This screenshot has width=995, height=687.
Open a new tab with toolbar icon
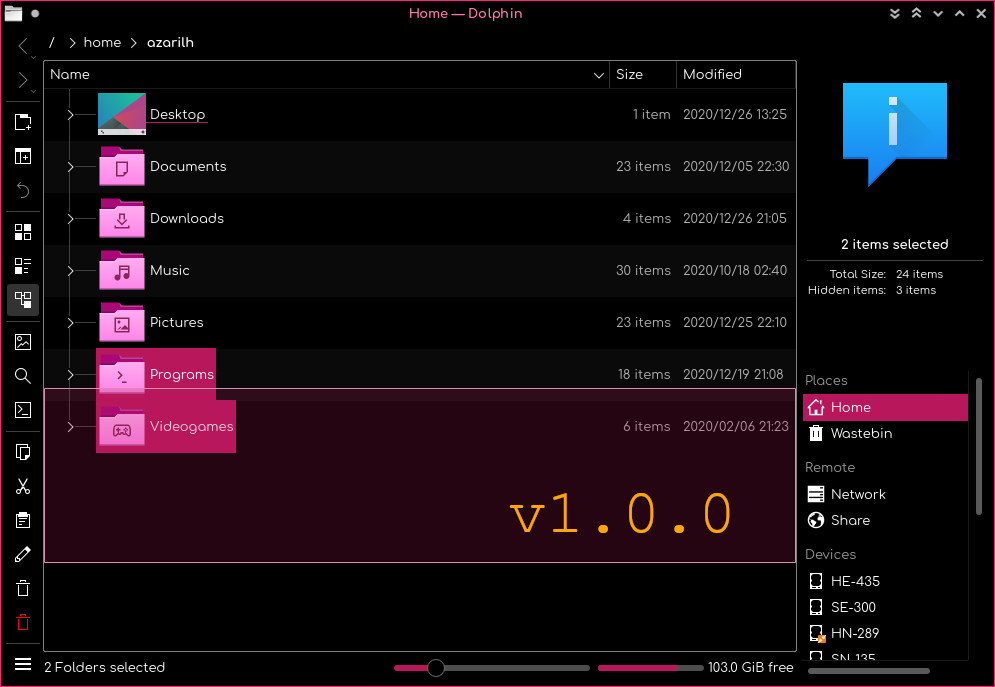[x=23, y=122]
